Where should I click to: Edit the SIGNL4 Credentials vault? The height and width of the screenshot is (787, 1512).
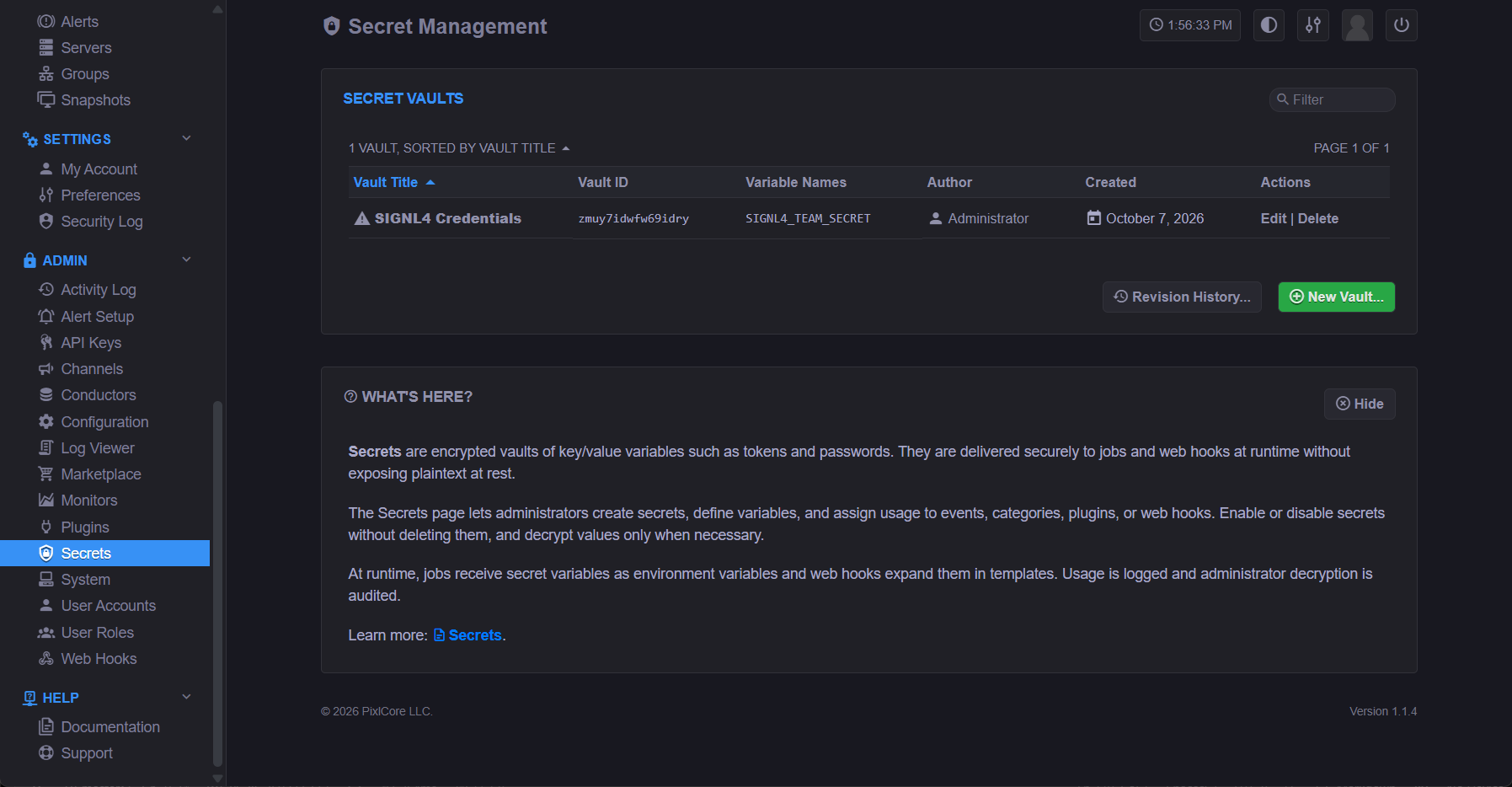1273,218
